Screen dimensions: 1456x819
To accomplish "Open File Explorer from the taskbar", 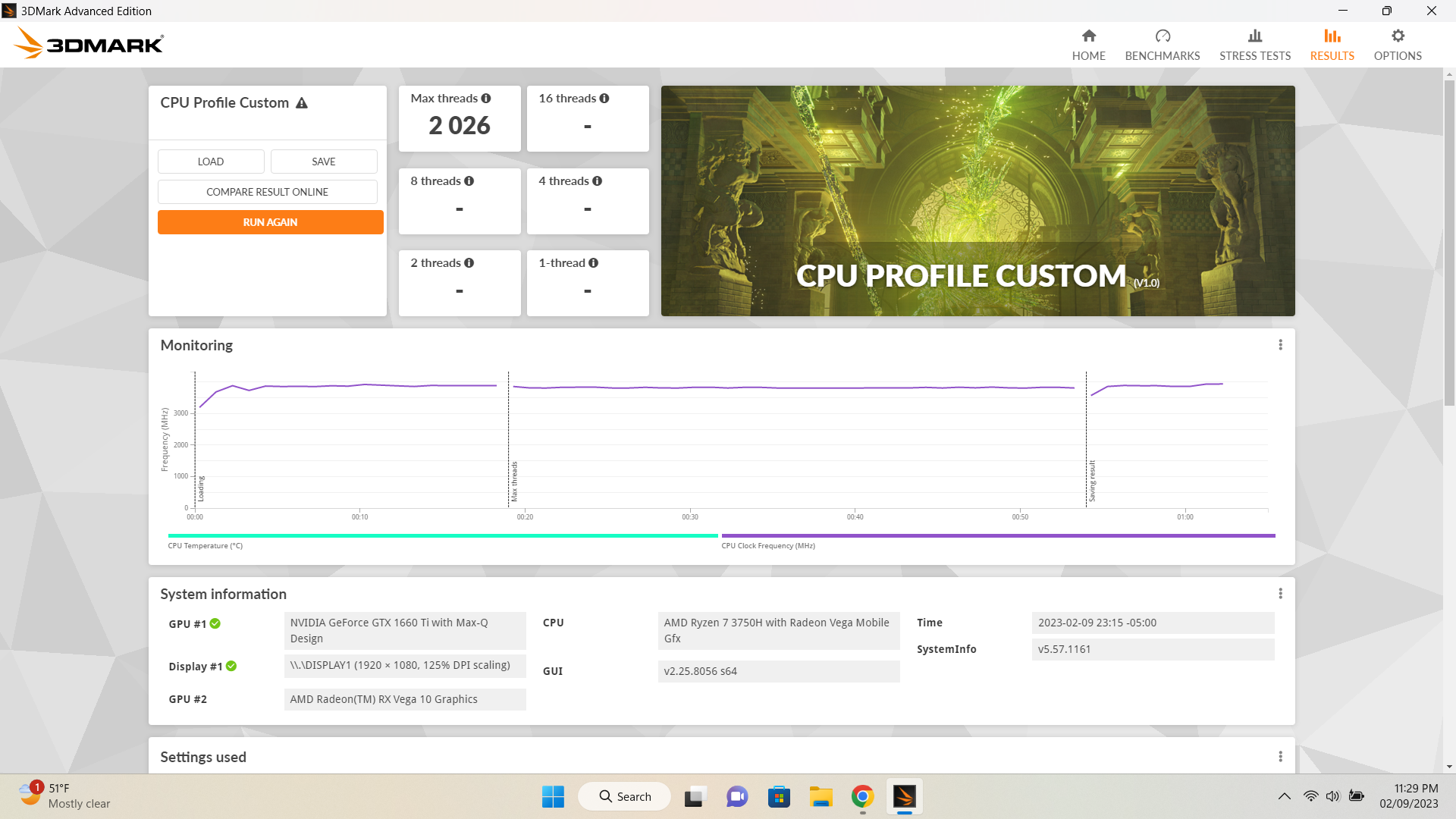I will (821, 797).
